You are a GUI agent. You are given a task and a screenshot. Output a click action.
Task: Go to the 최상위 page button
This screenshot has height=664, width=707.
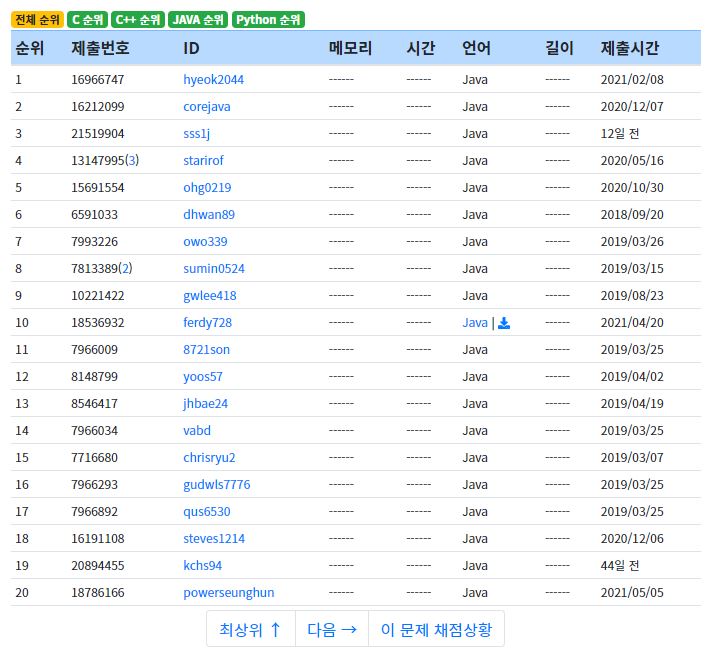[x=251, y=629]
